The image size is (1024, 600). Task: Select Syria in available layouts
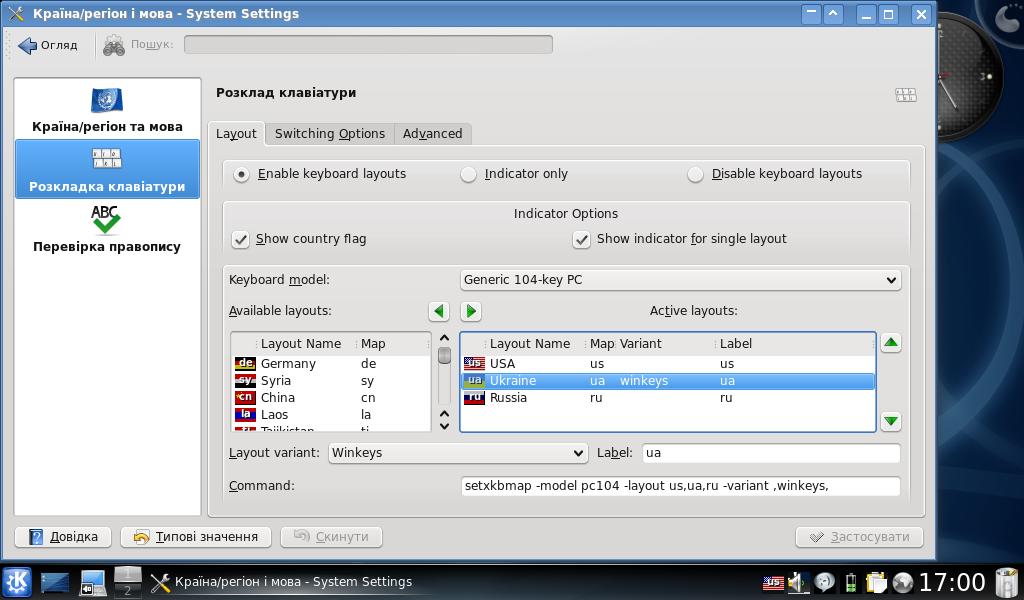[332, 381]
